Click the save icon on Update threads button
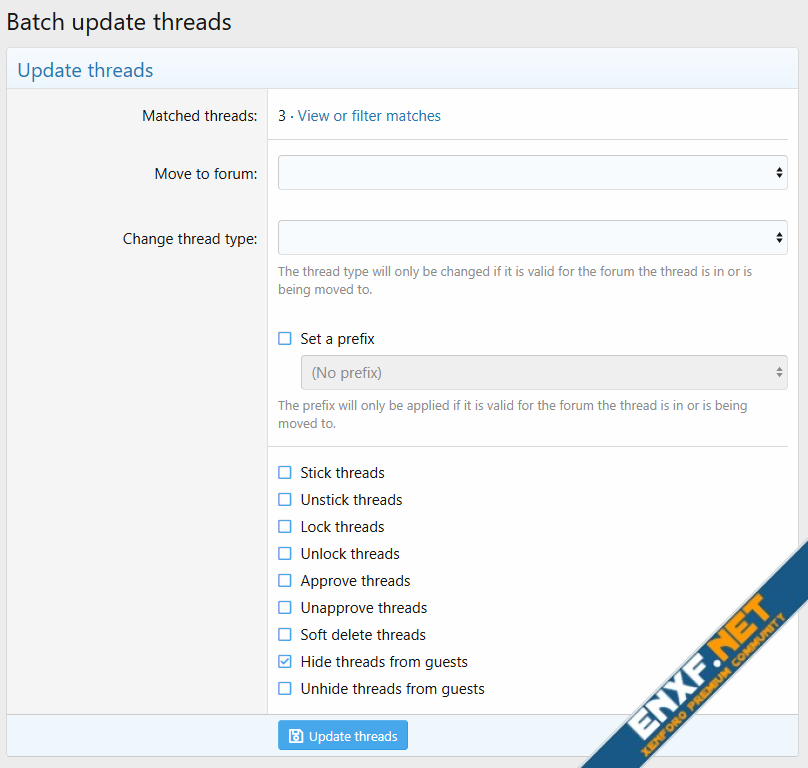 [x=296, y=736]
